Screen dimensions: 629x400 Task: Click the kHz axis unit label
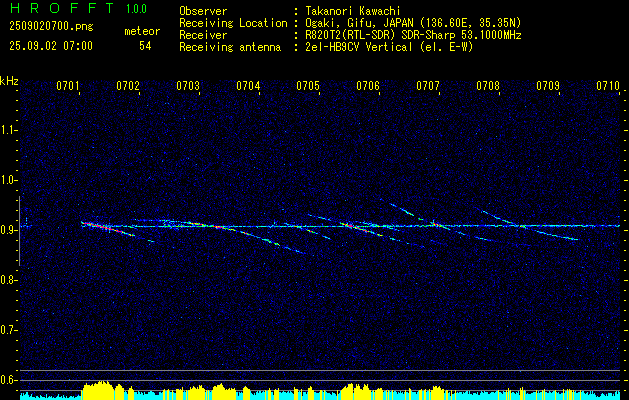click(x=9, y=81)
